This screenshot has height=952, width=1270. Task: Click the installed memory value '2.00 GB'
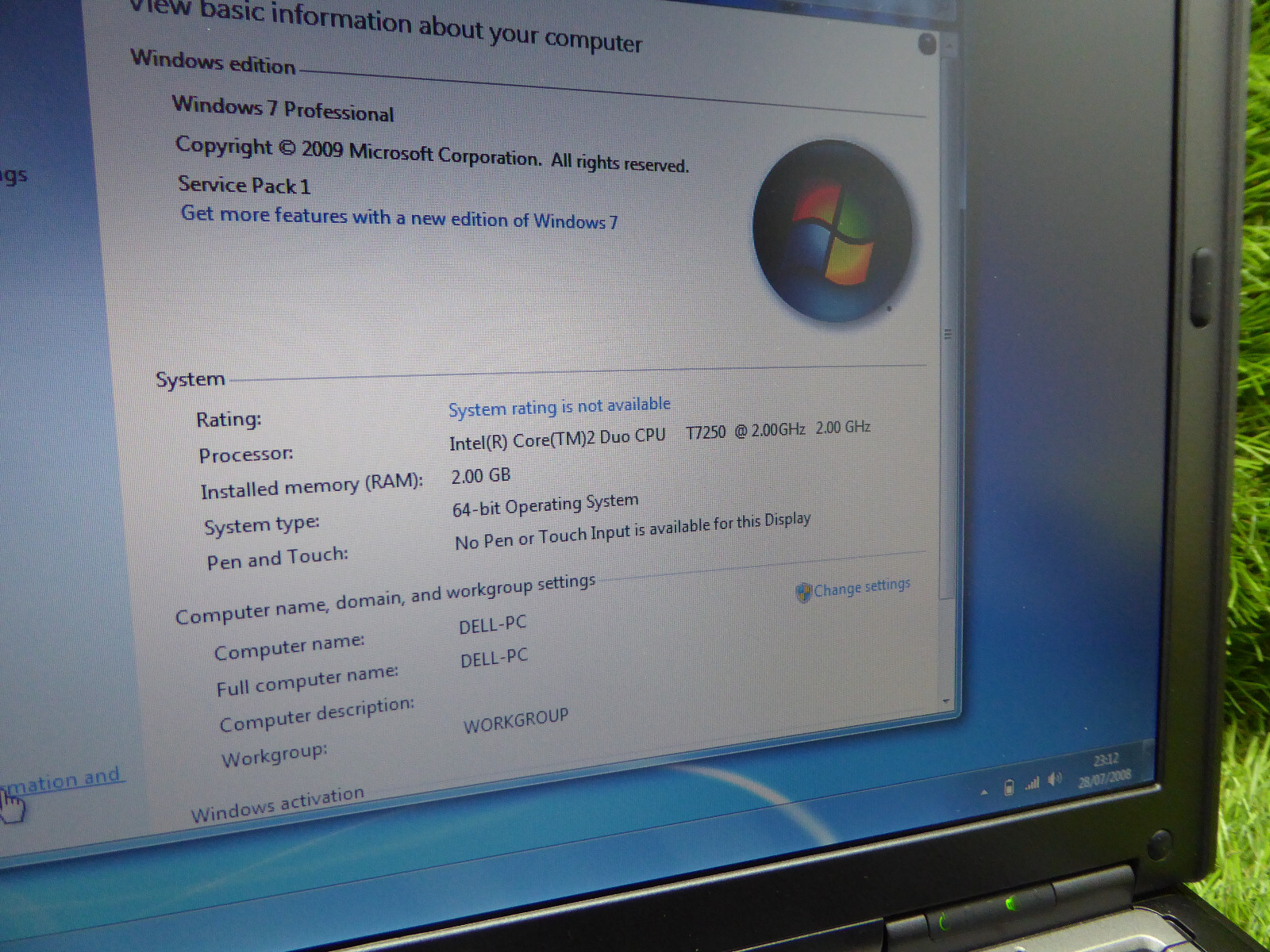pos(481,475)
